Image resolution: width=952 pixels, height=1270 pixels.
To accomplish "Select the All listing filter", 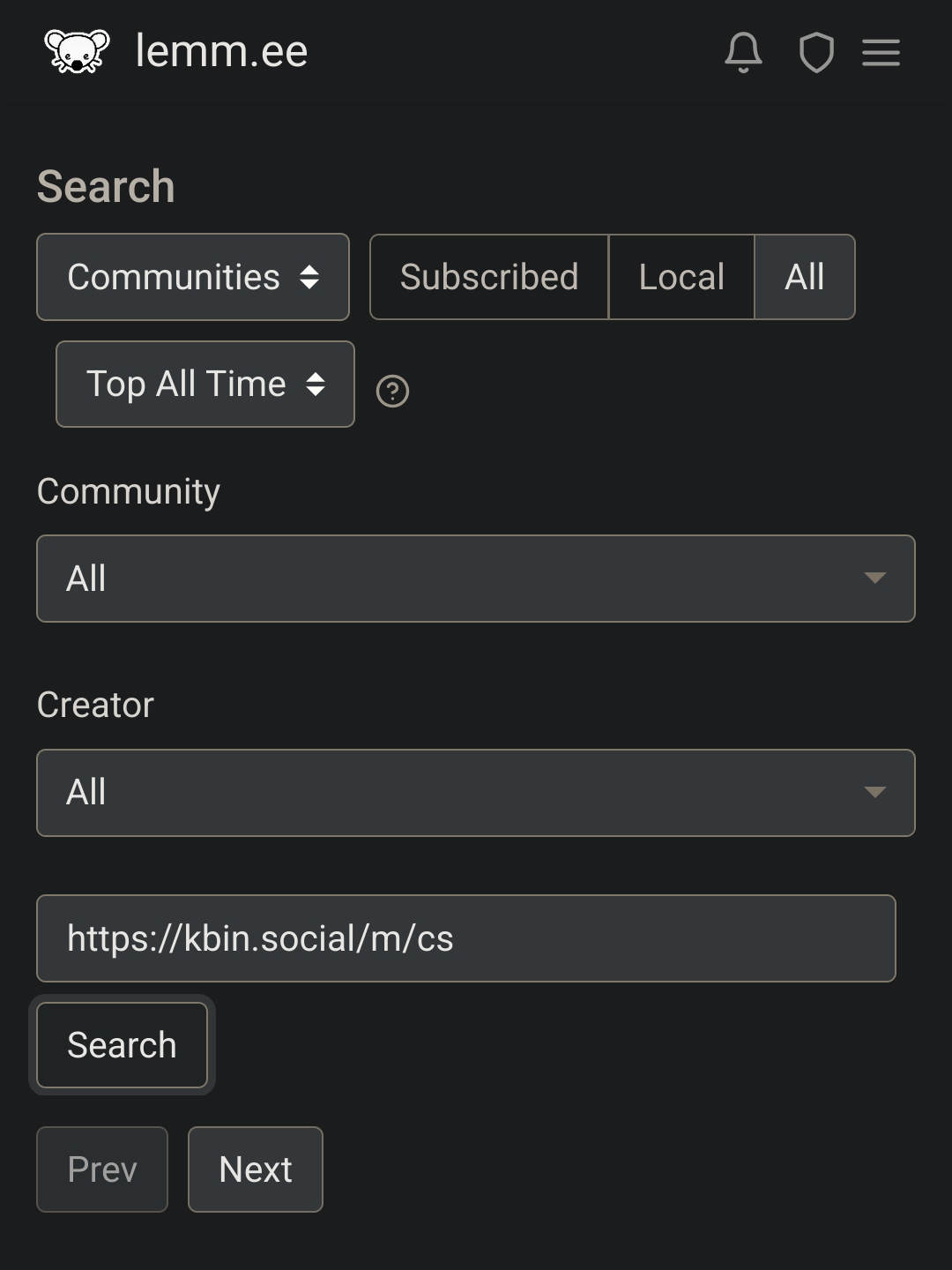I will coord(805,277).
